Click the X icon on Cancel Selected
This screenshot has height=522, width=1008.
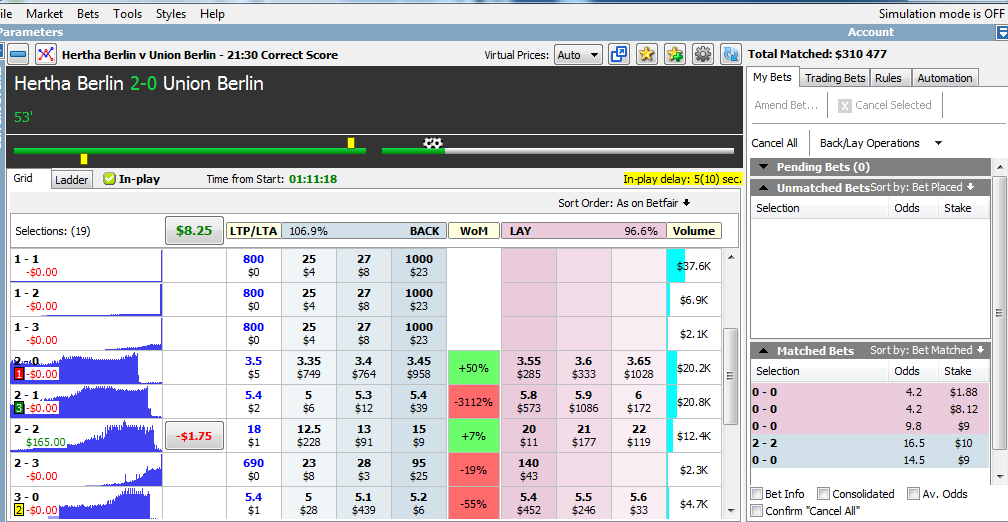(845, 105)
